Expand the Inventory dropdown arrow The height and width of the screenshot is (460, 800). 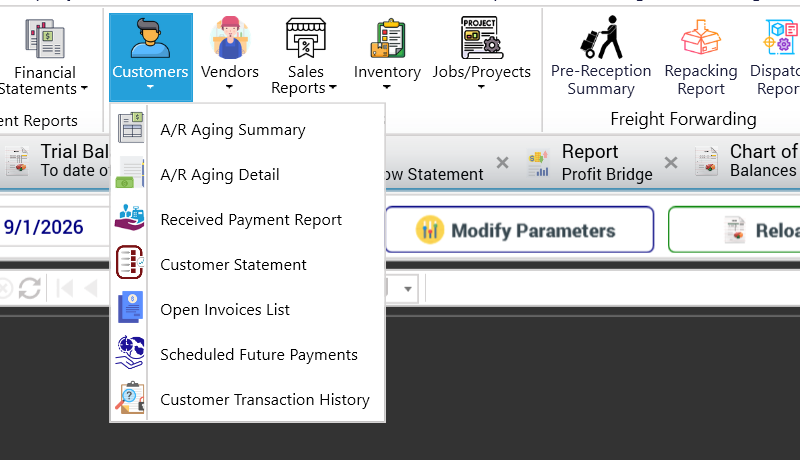coord(387,87)
